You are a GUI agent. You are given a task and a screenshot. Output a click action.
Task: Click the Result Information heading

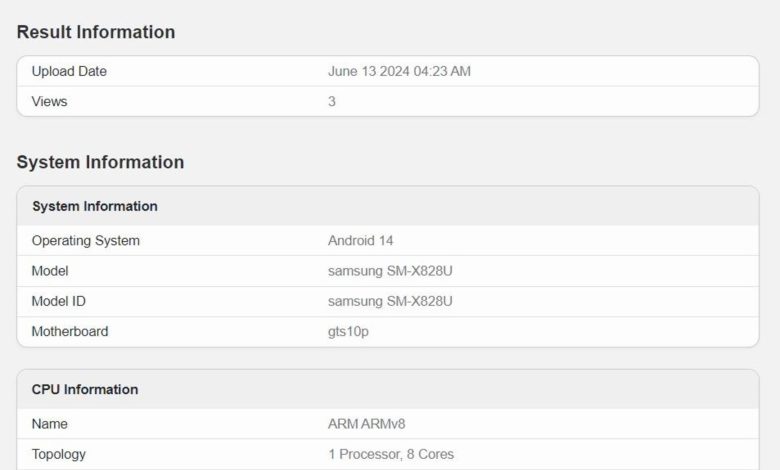[96, 32]
